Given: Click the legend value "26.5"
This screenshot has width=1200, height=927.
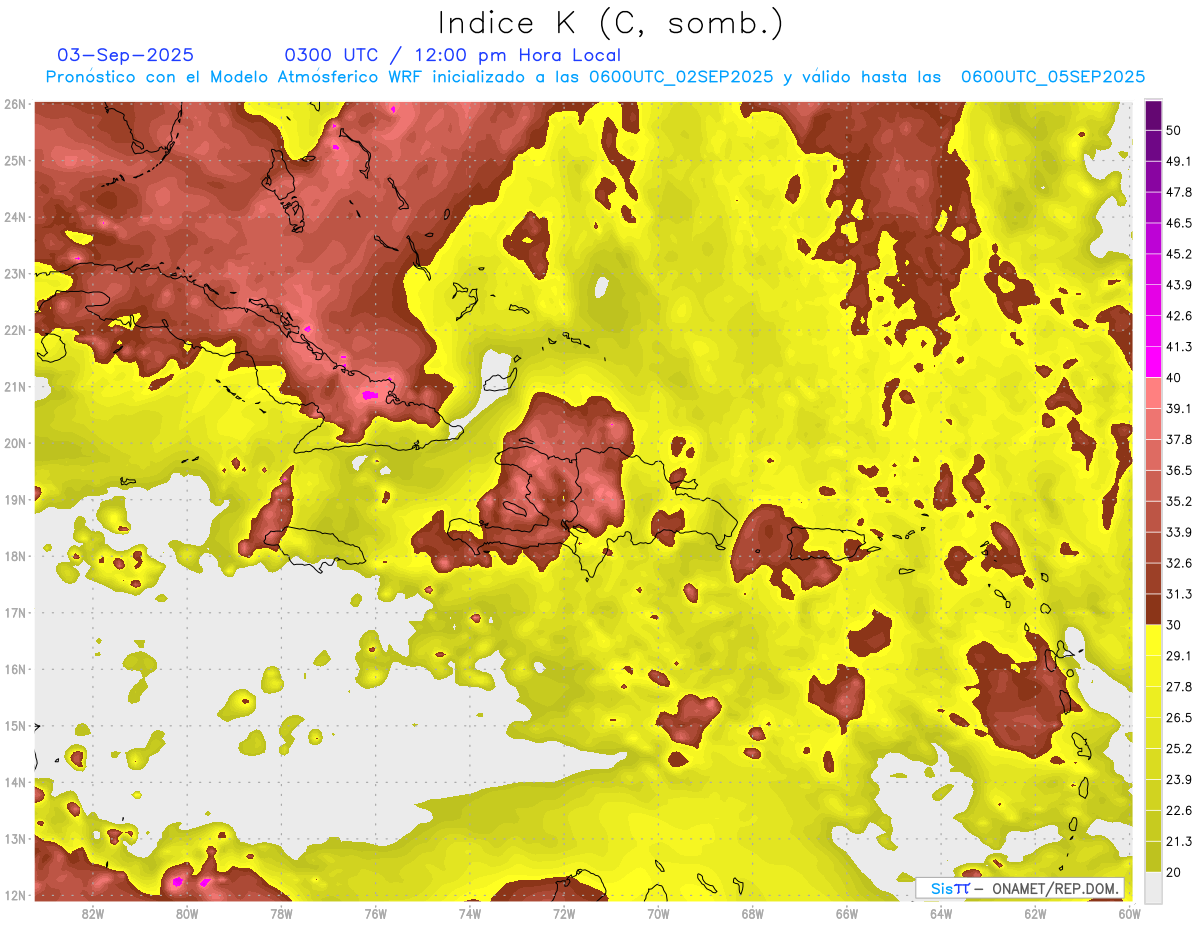Looking at the screenshot, I should pos(1179,718).
